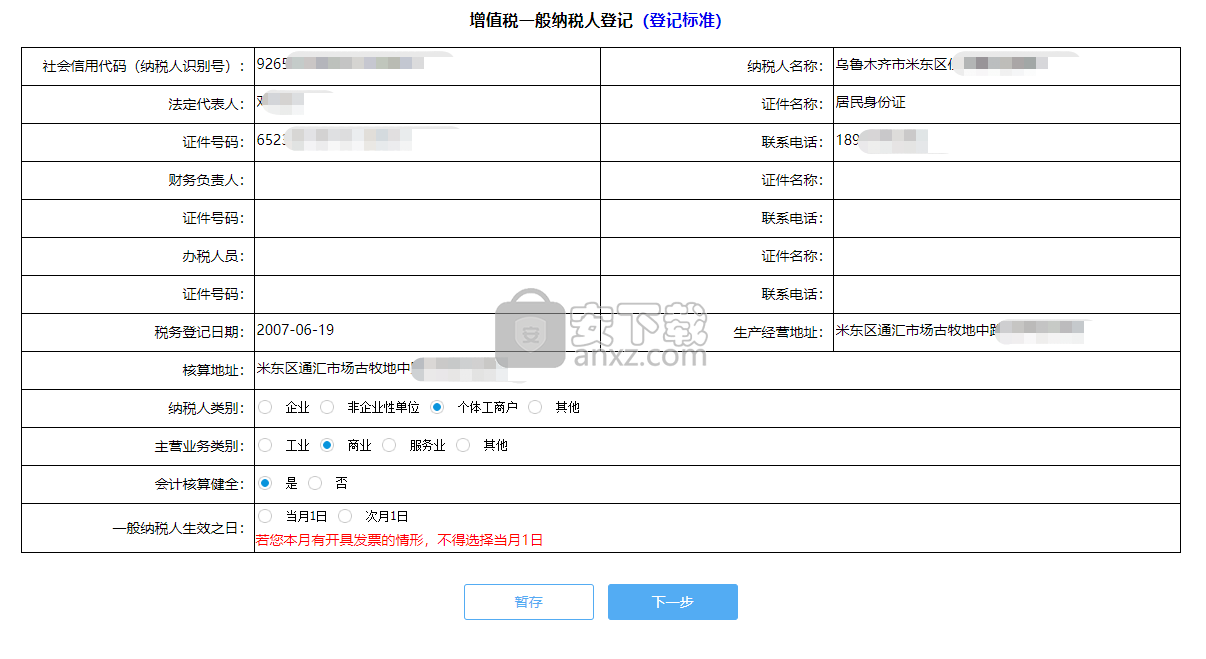Click the 财务负责人 name field
The height and width of the screenshot is (659, 1206).
tap(427, 181)
